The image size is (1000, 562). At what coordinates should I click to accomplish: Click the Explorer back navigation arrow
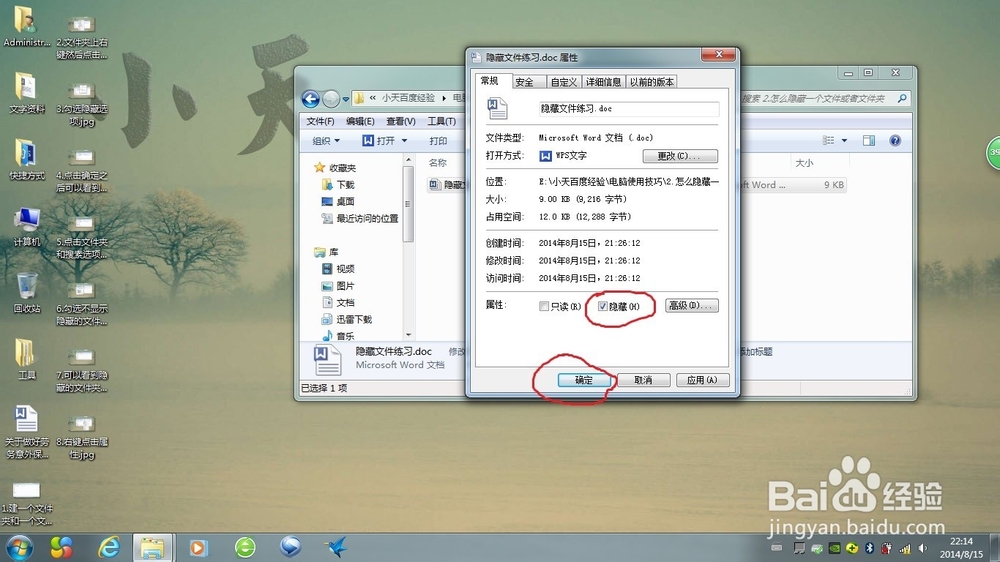(x=311, y=99)
